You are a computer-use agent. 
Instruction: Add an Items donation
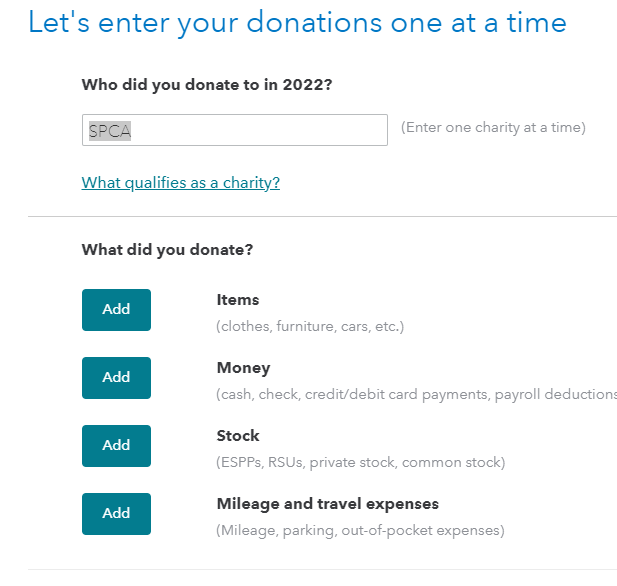click(116, 310)
